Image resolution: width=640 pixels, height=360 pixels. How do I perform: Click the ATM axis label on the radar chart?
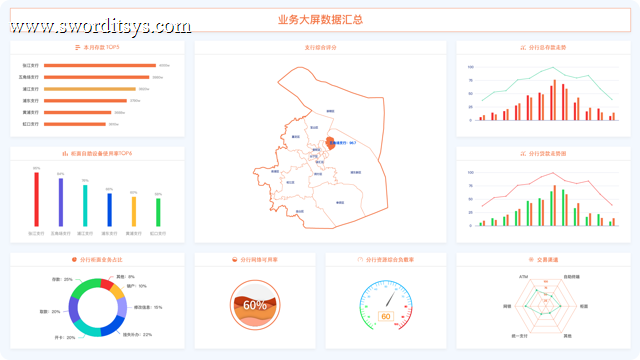(x=523, y=277)
